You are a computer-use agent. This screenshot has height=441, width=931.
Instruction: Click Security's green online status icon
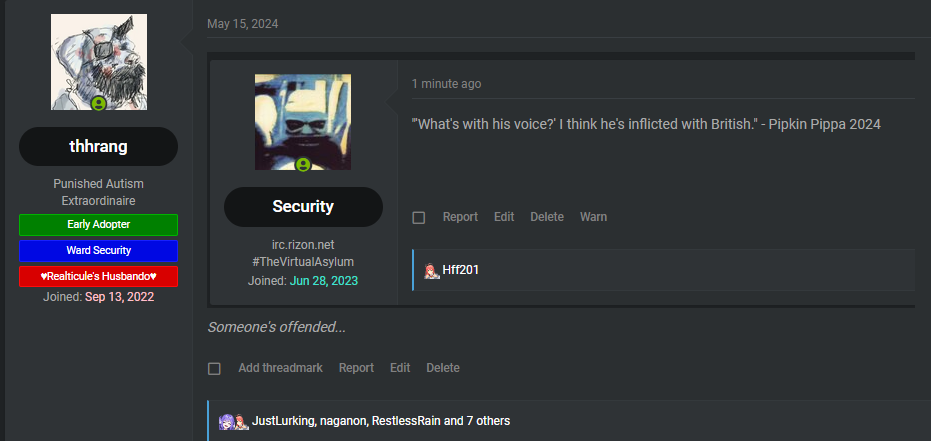pyautogui.click(x=303, y=164)
